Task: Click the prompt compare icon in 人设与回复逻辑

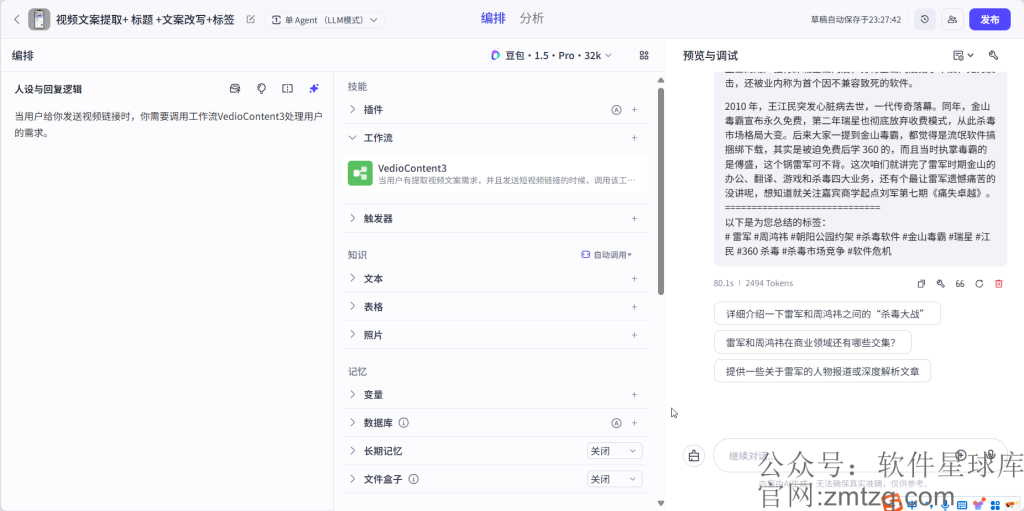Action: coord(287,89)
